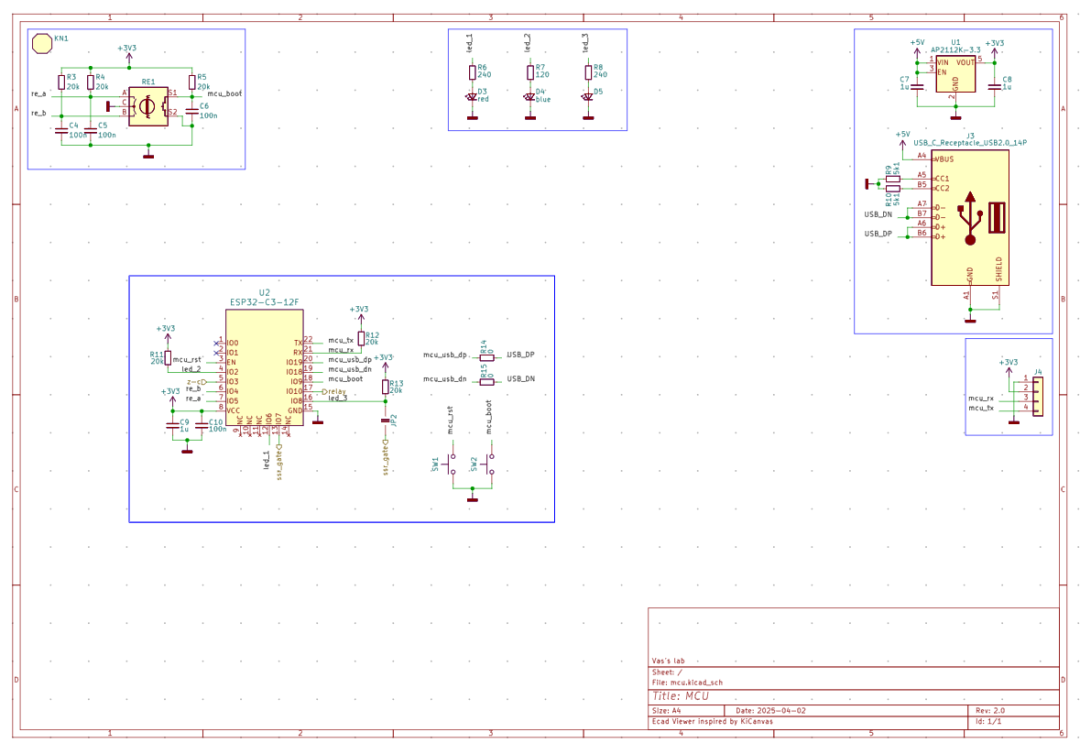Click the mcu_boot label near R5
The width and height of the screenshot is (1080, 754).
point(225,94)
